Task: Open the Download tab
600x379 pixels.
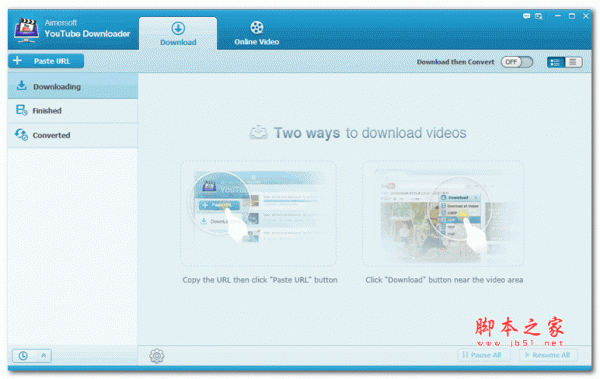Action: (x=178, y=34)
